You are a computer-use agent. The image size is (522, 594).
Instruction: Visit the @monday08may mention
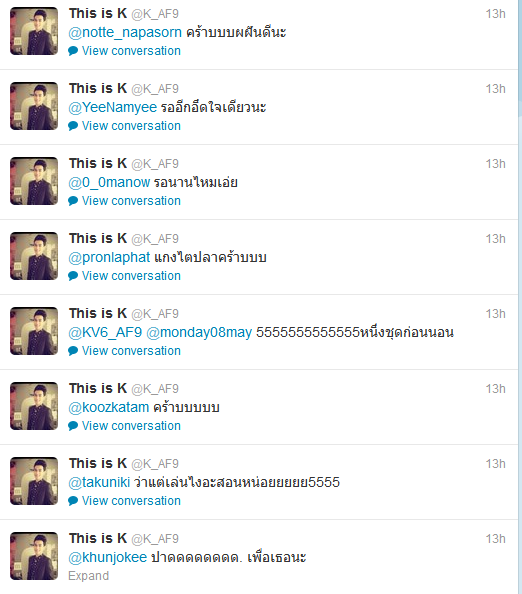(199, 333)
